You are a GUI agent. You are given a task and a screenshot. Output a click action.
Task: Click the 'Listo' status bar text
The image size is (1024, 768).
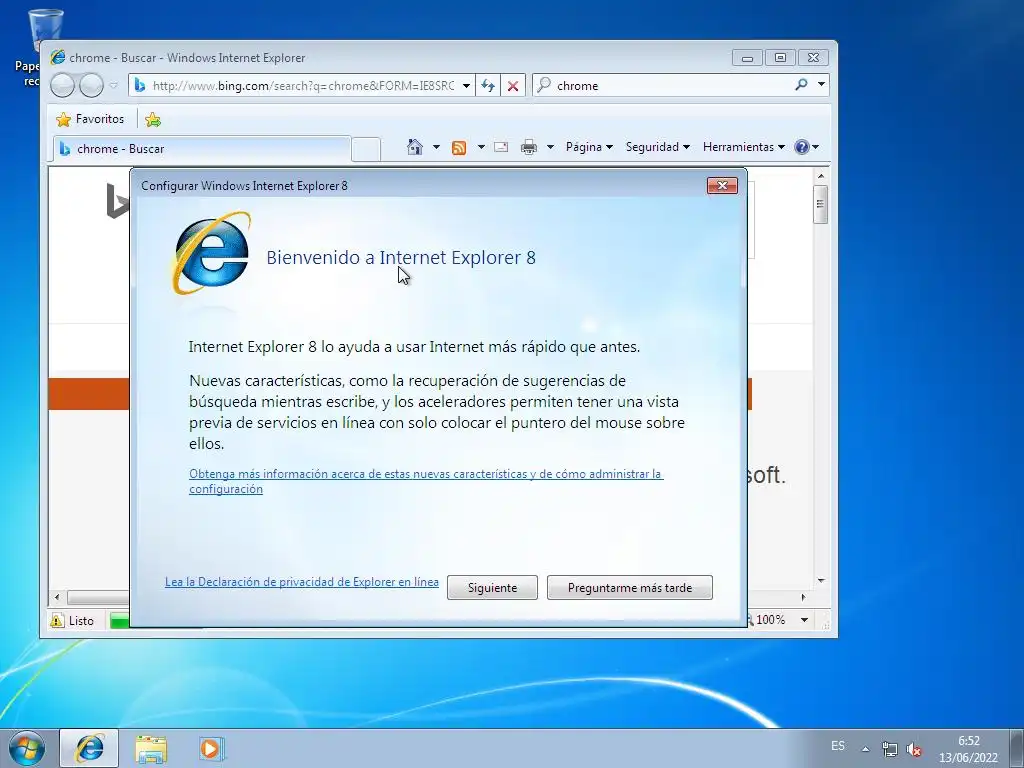[x=82, y=621]
